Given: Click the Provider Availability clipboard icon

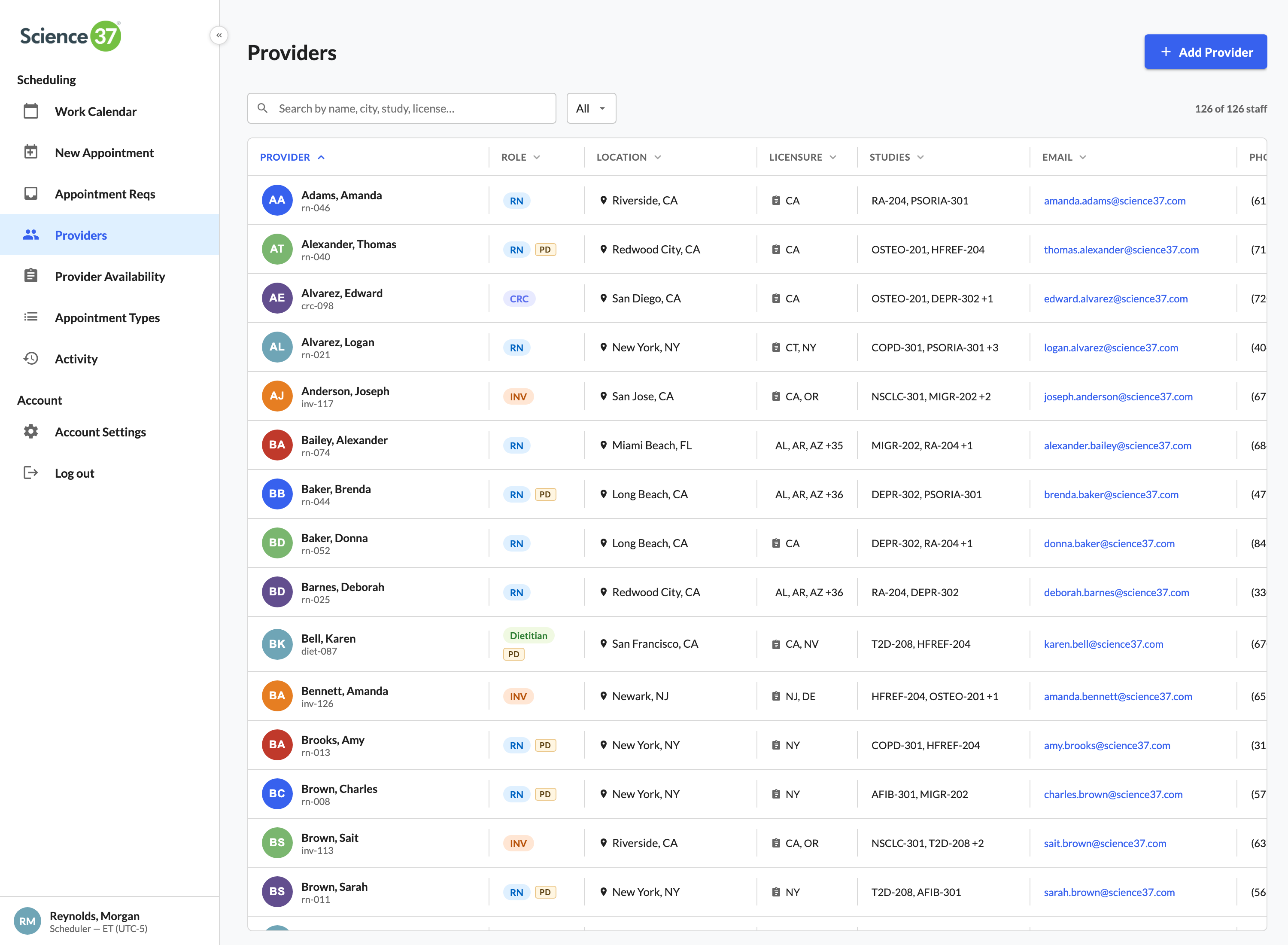Looking at the screenshot, I should coord(31,276).
